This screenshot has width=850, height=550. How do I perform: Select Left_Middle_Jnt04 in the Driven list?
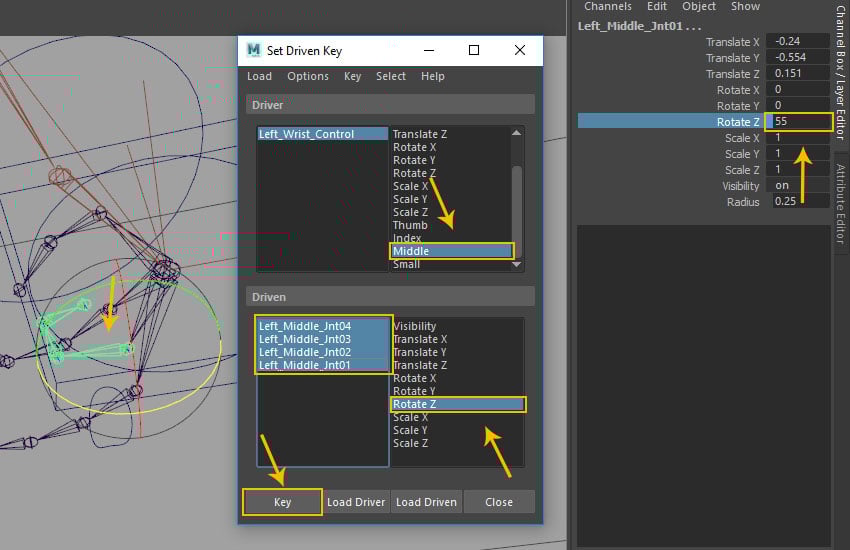point(305,326)
